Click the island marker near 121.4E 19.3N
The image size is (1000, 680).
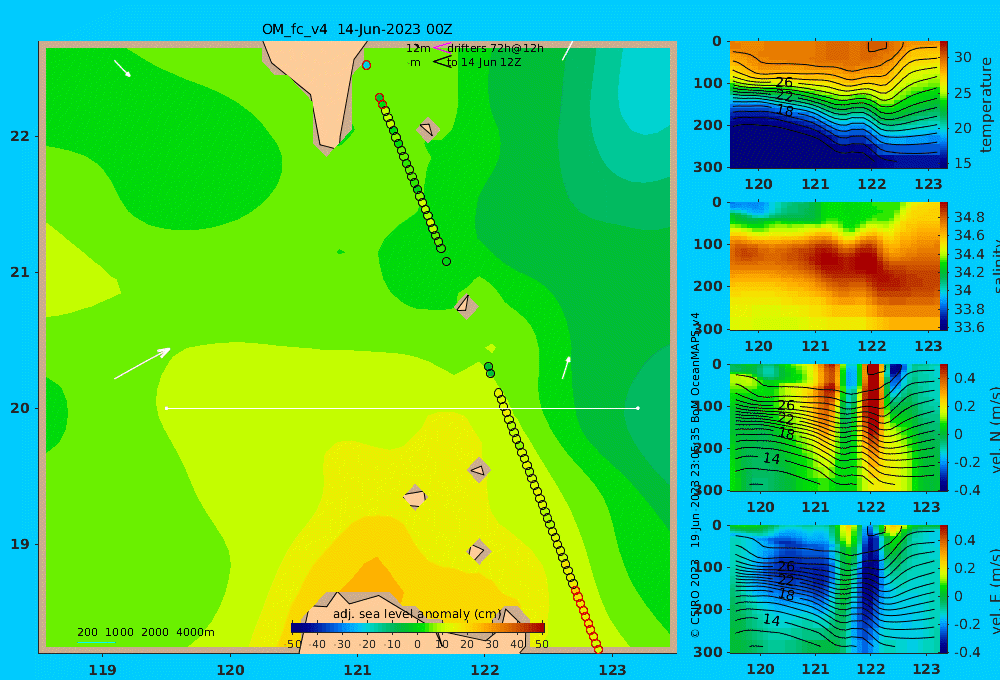pyautogui.click(x=415, y=497)
